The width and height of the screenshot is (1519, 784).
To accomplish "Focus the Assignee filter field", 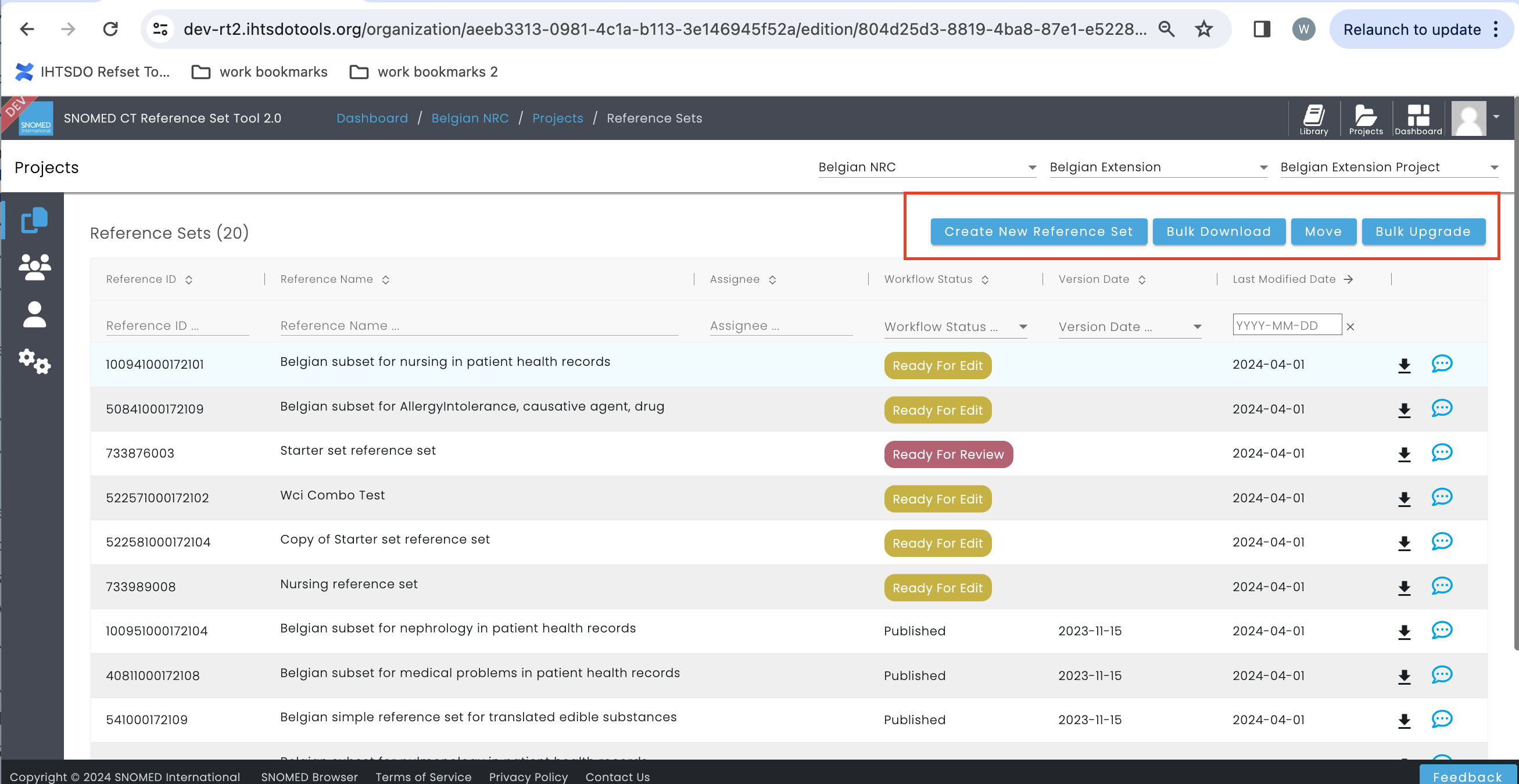I will tap(781, 326).
